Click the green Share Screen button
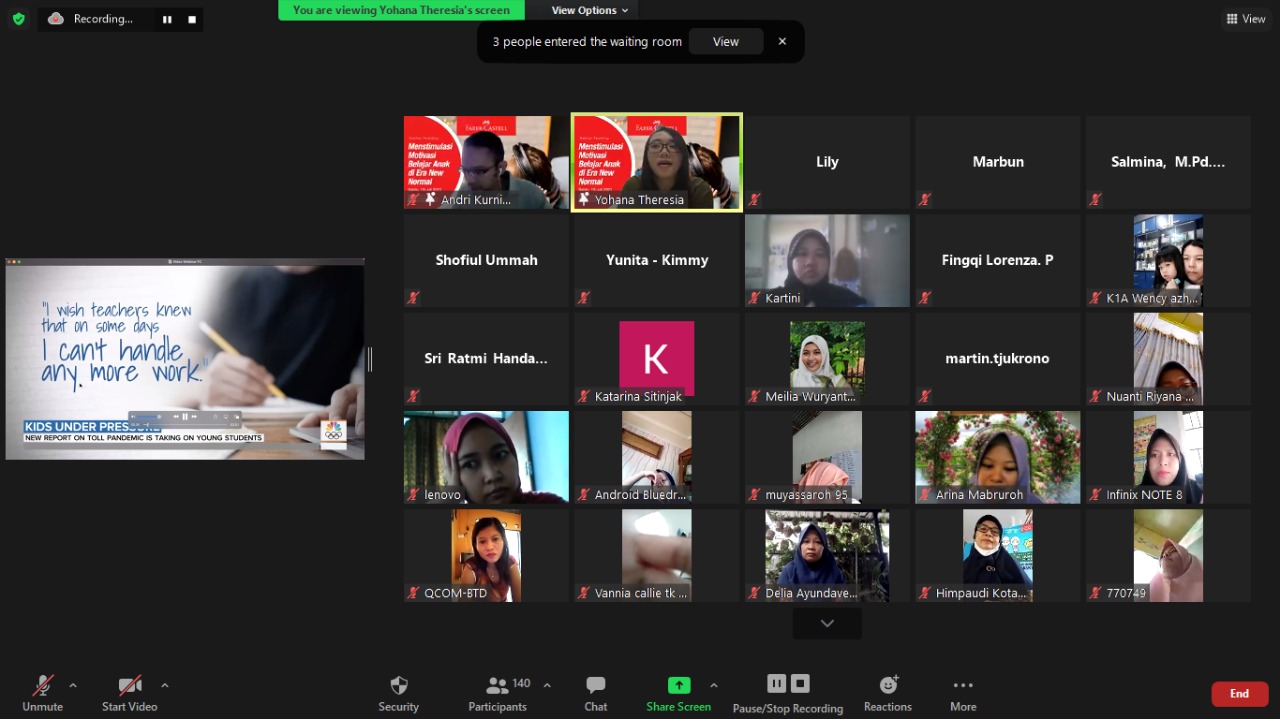Screen dimensions: 1280x719 point(678,693)
